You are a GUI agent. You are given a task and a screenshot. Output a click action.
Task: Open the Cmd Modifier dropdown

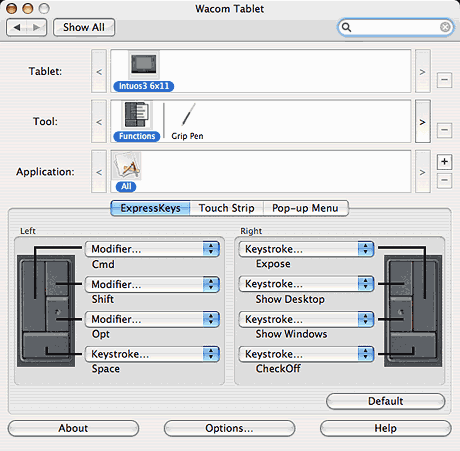pyautogui.click(x=152, y=249)
